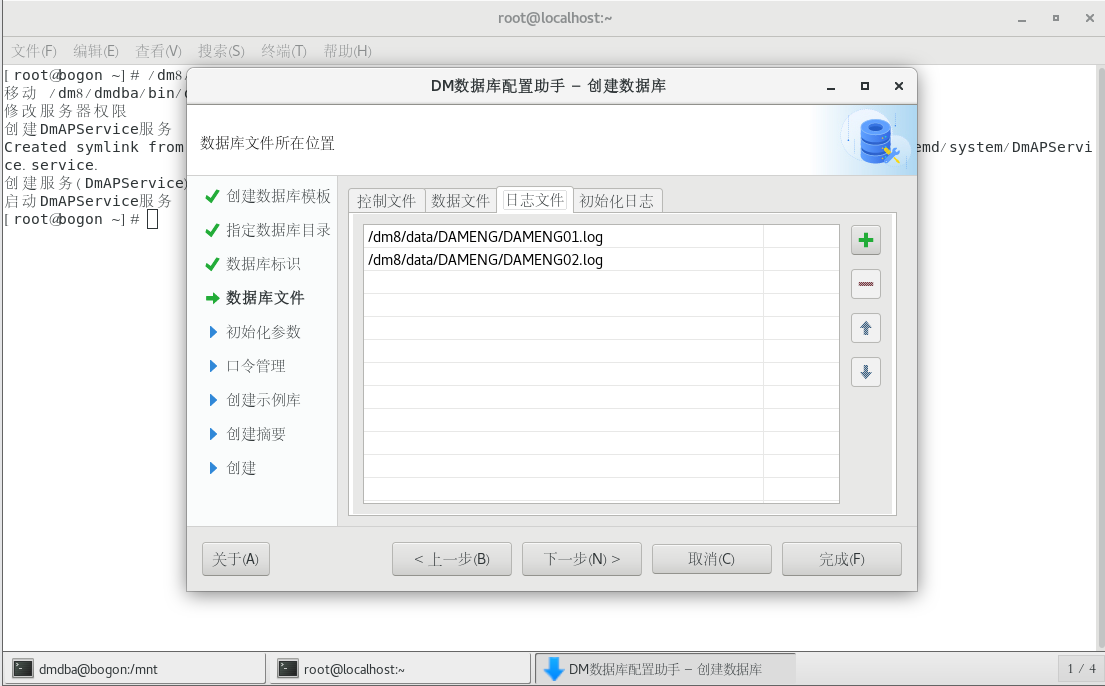The image size is (1105, 686).
Task: Move selected log file down with arrow button
Action: [865, 372]
